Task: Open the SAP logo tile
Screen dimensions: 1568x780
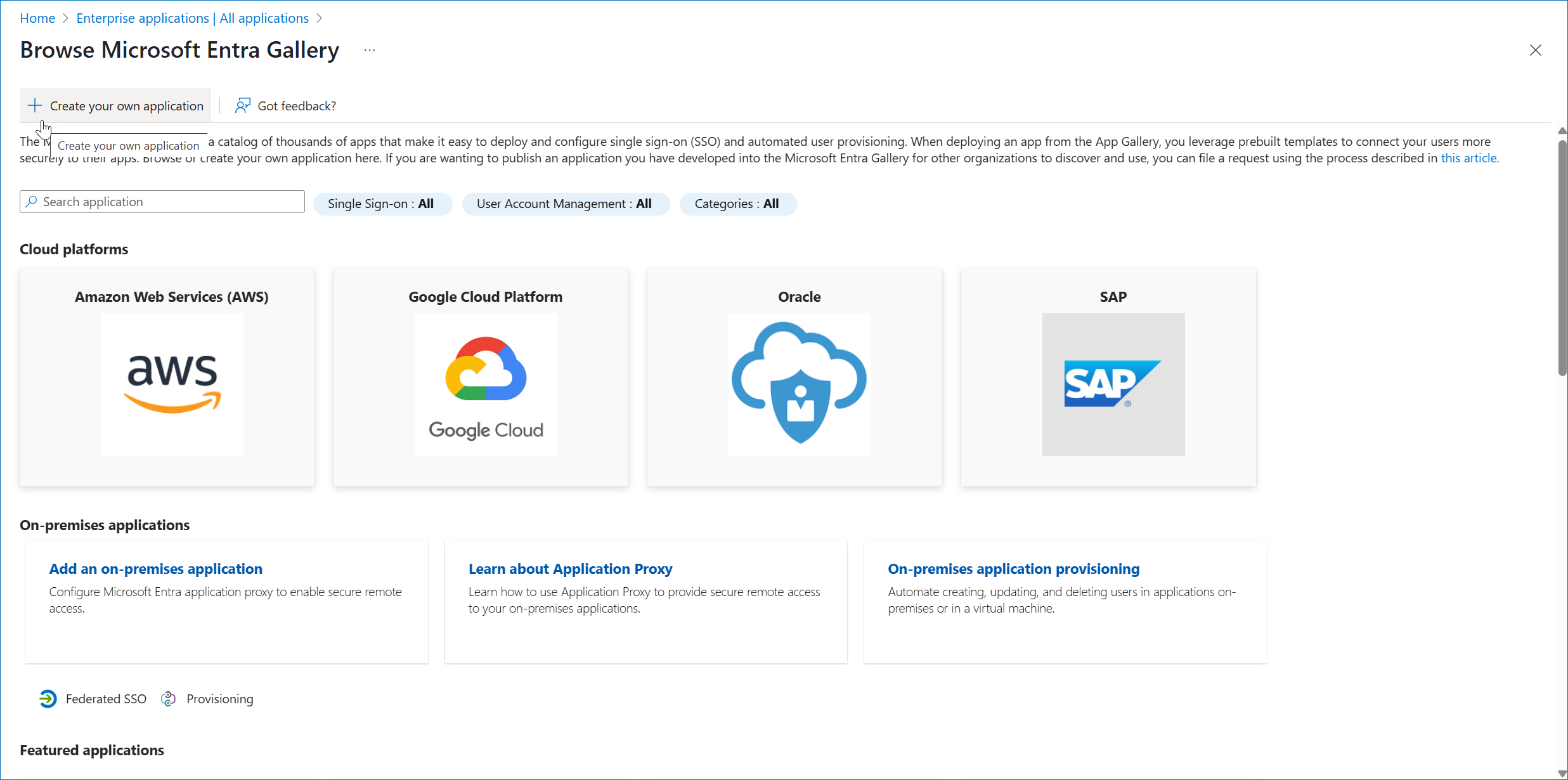Action: click(1113, 384)
